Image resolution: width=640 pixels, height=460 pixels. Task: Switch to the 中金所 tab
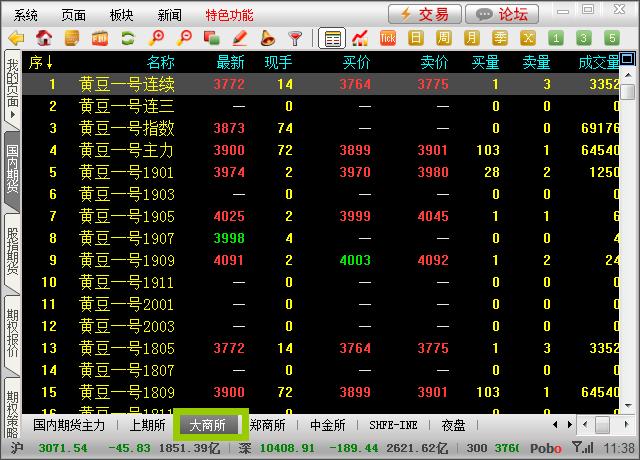(x=328, y=425)
